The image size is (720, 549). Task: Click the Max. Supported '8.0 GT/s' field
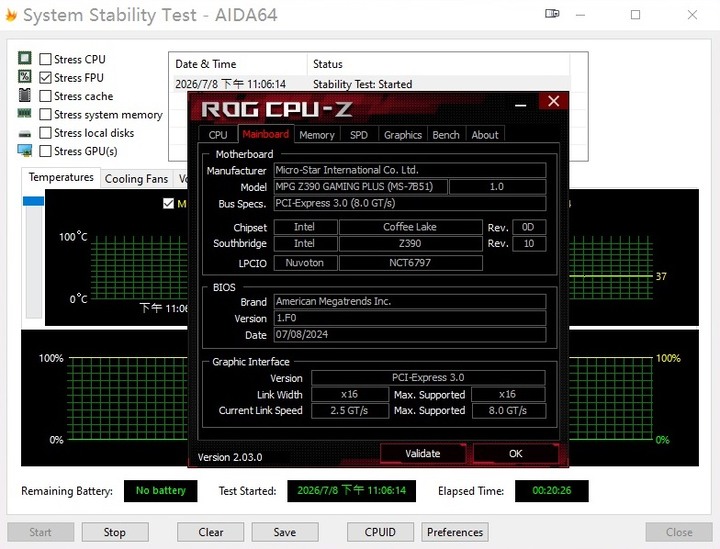(509, 410)
